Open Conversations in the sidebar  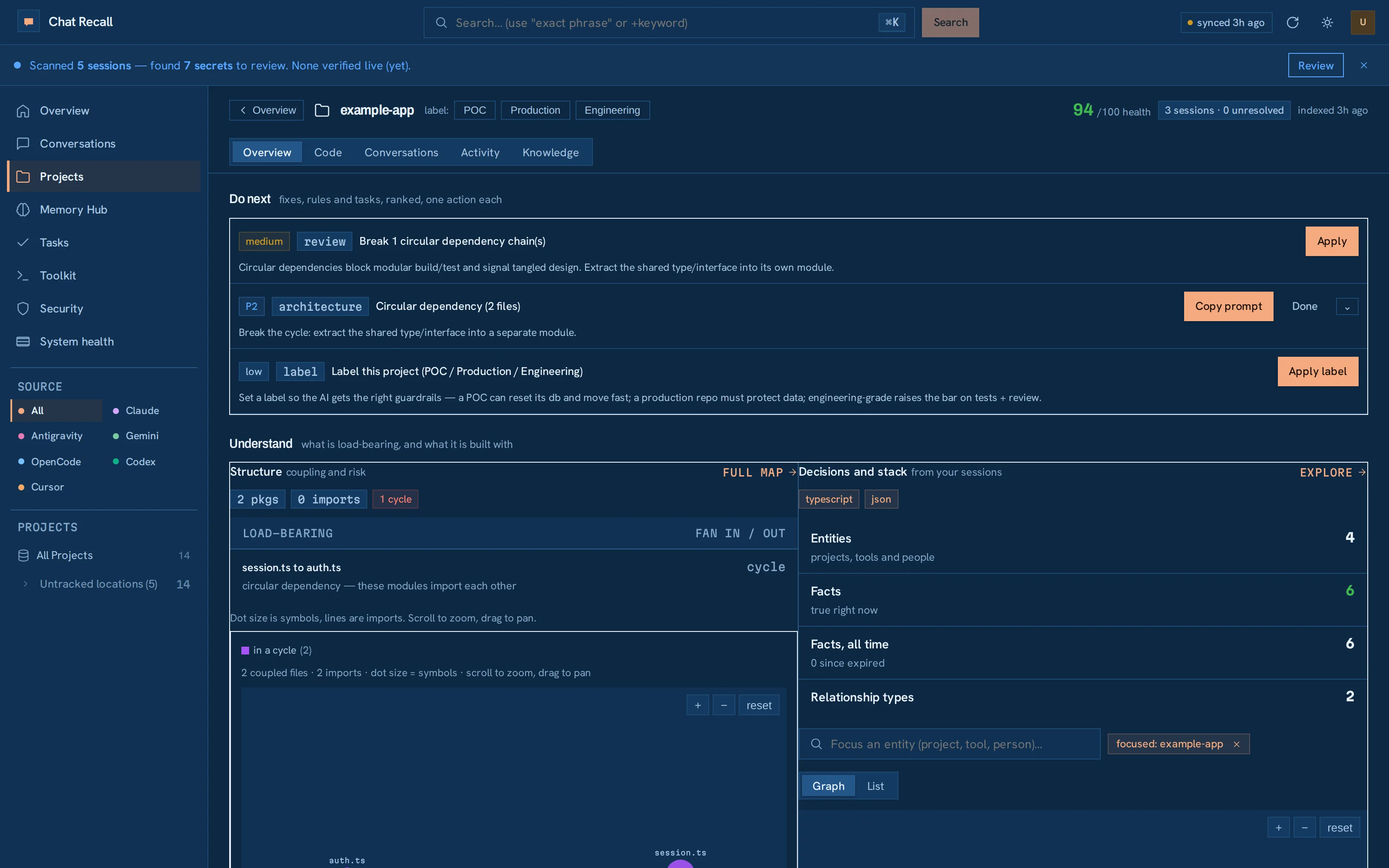pyautogui.click(x=104, y=144)
